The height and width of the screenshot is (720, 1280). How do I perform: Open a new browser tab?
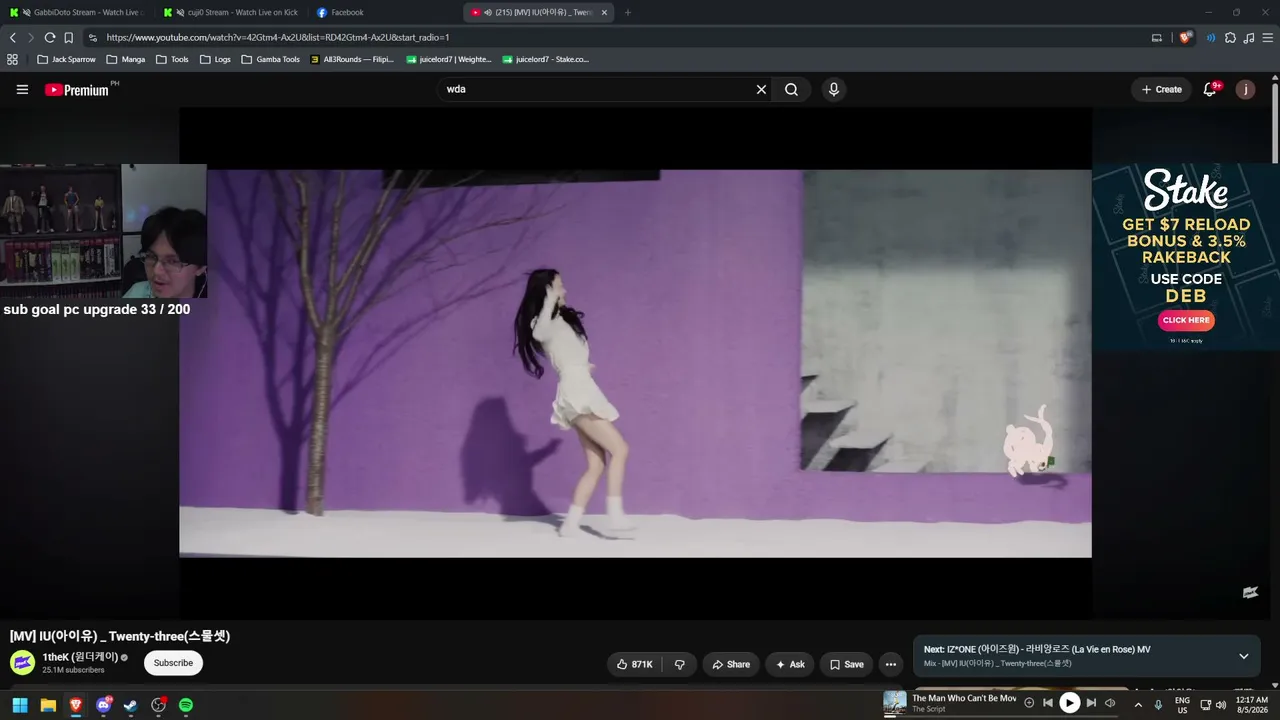(x=628, y=12)
